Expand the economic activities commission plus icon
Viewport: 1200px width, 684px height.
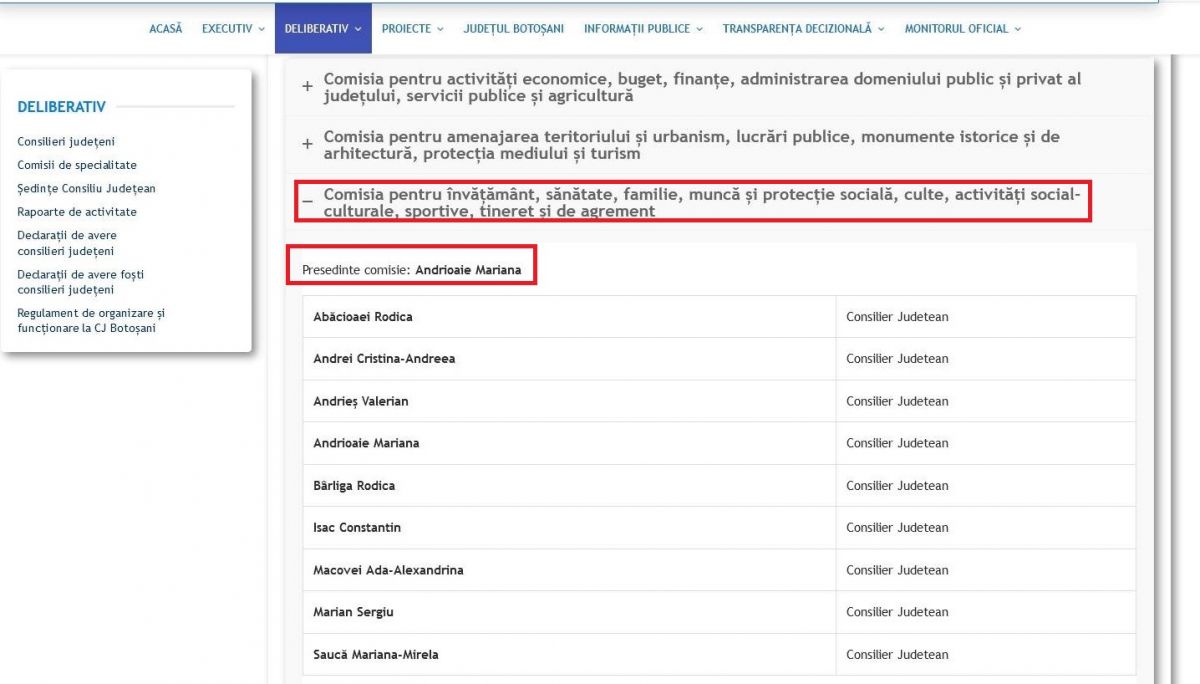tap(308, 87)
